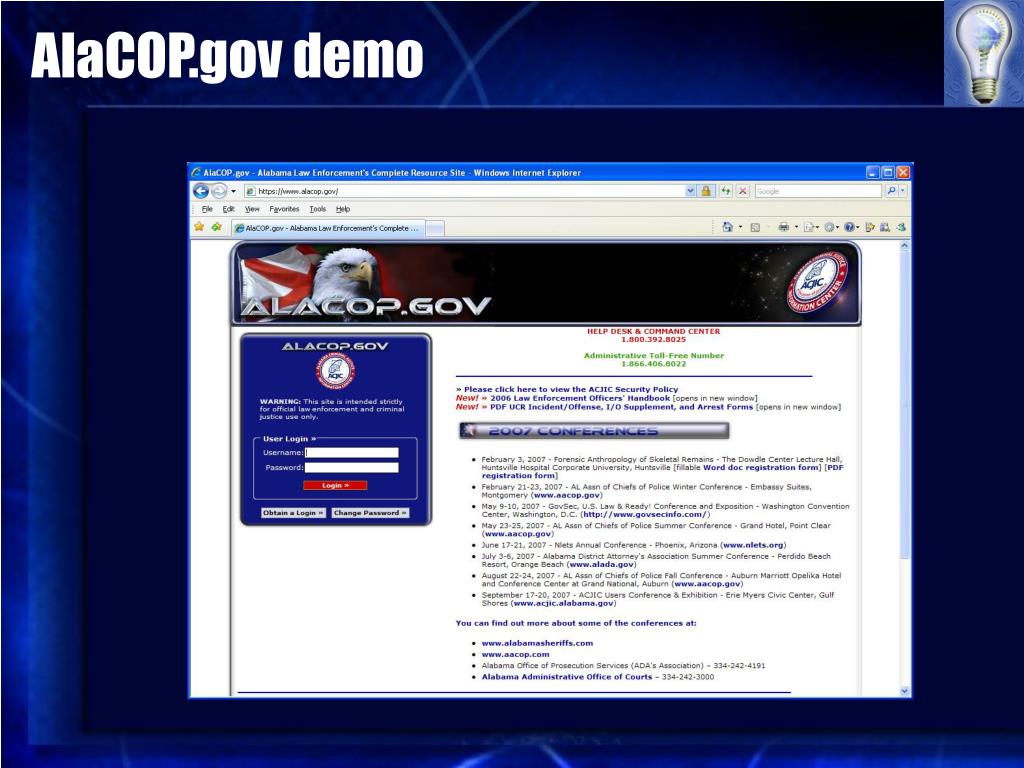Select the AlaCOP.gov browser tab
The width and height of the screenshot is (1024, 768).
[328, 228]
